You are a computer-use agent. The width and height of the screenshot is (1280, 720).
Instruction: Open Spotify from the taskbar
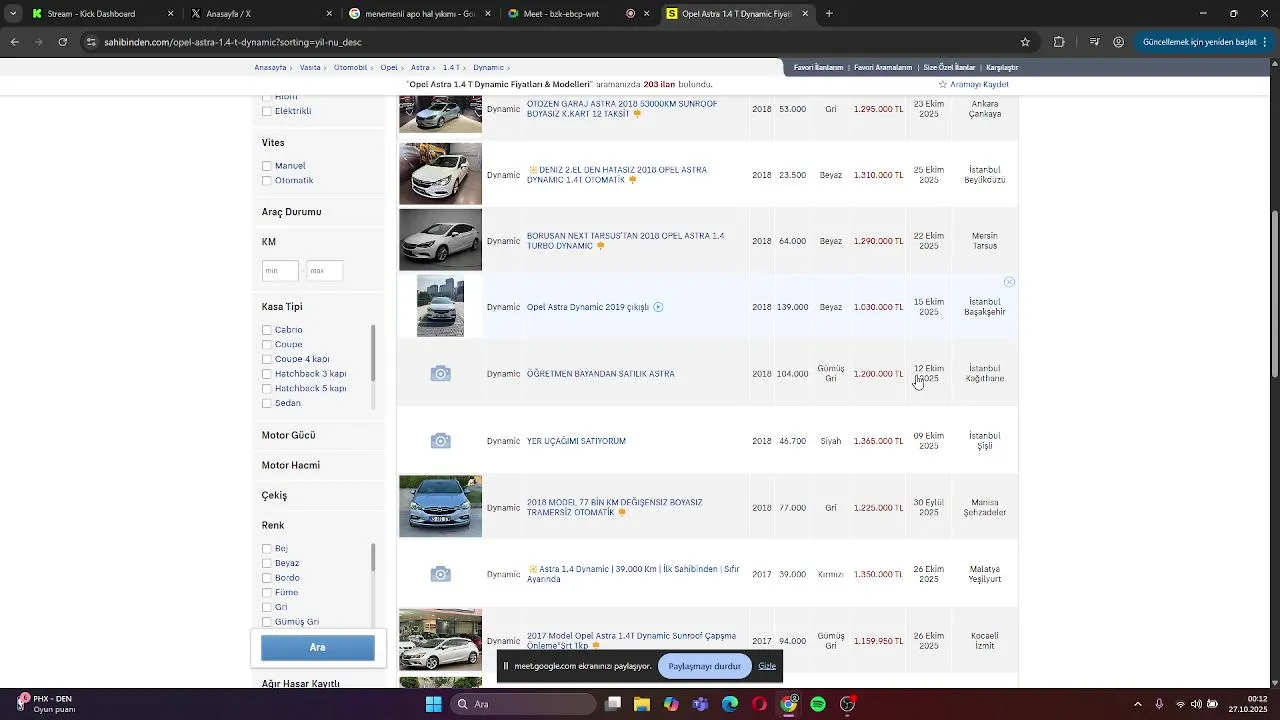click(818, 704)
